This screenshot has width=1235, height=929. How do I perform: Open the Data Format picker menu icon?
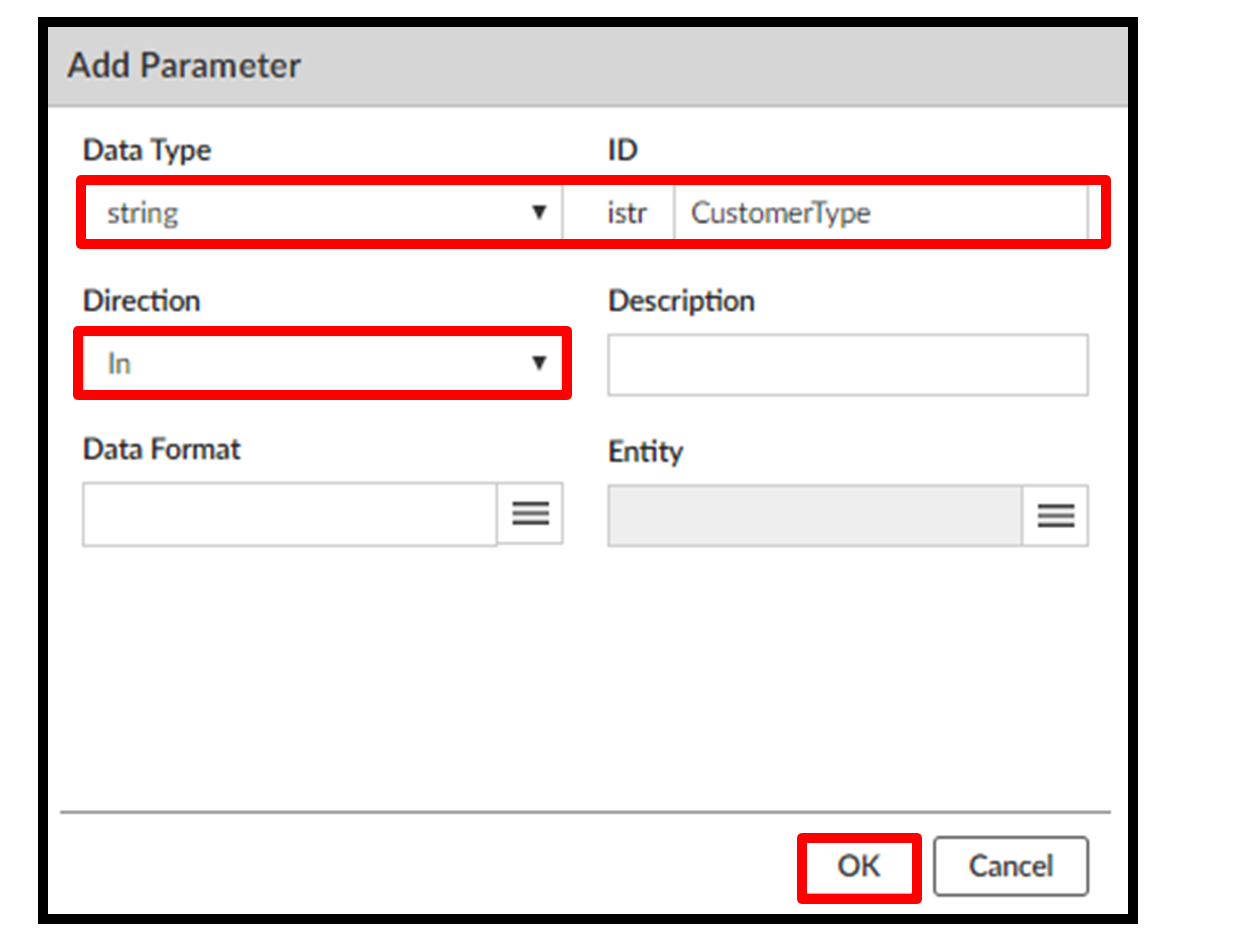pos(530,514)
